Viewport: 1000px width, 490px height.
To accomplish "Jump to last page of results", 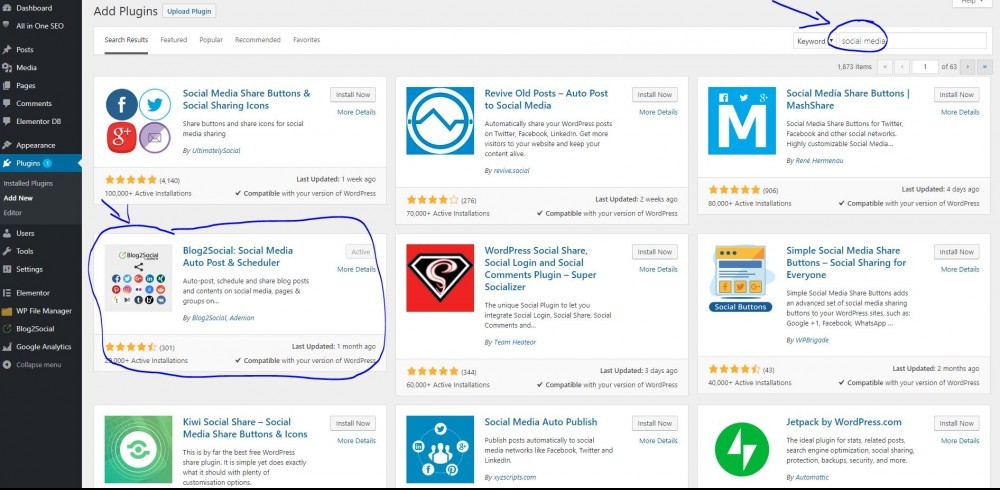I will pyautogui.click(x=985, y=66).
